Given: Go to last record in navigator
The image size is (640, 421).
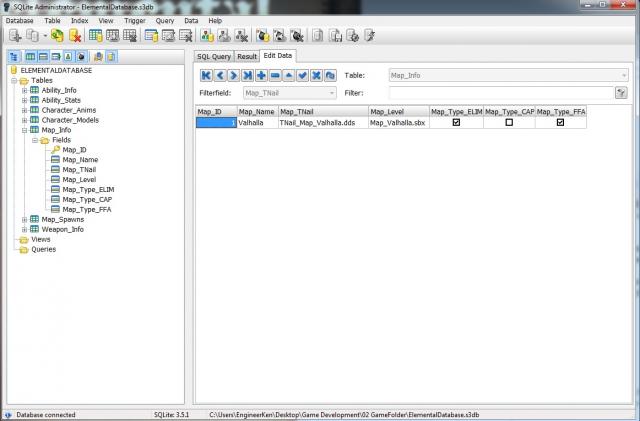Looking at the screenshot, I should tap(247, 75).
